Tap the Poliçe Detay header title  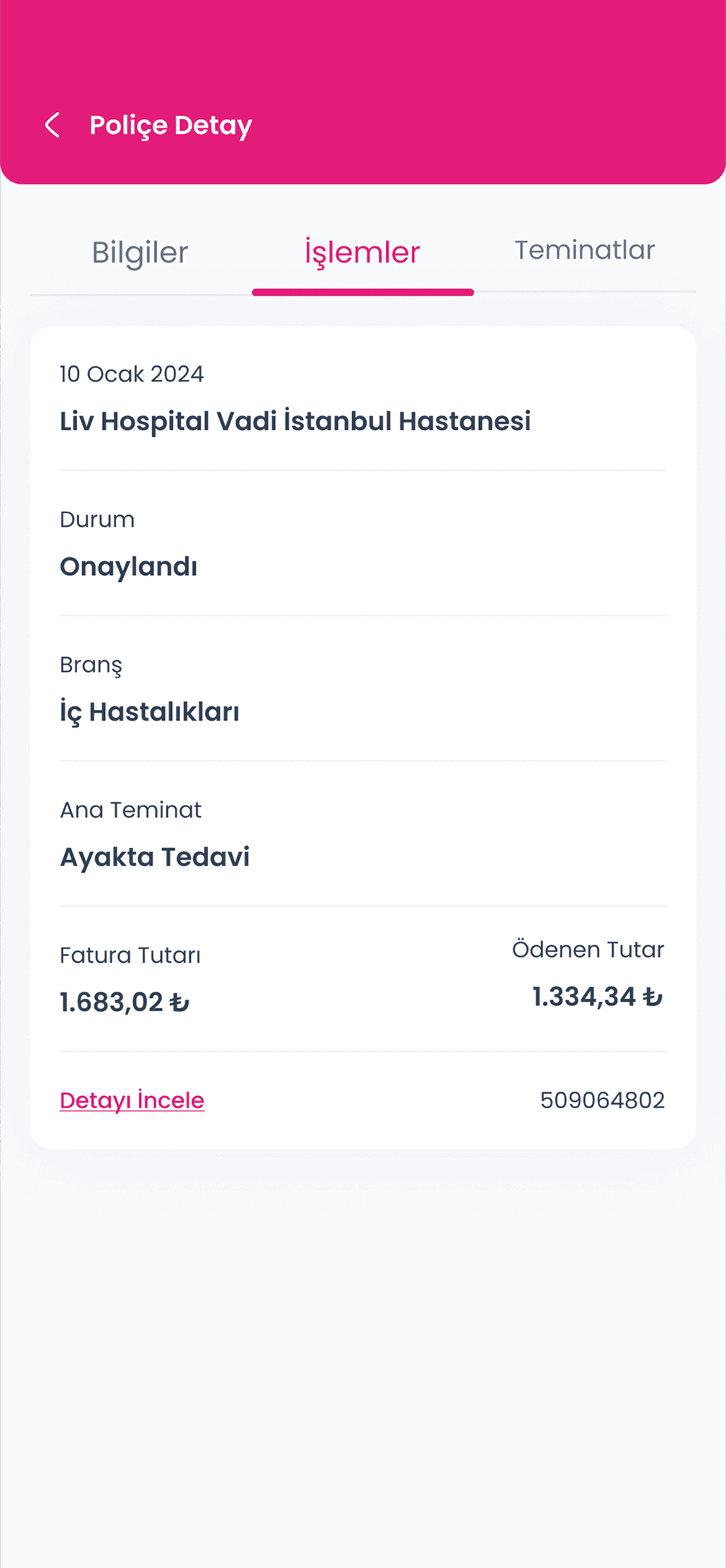[x=171, y=125]
